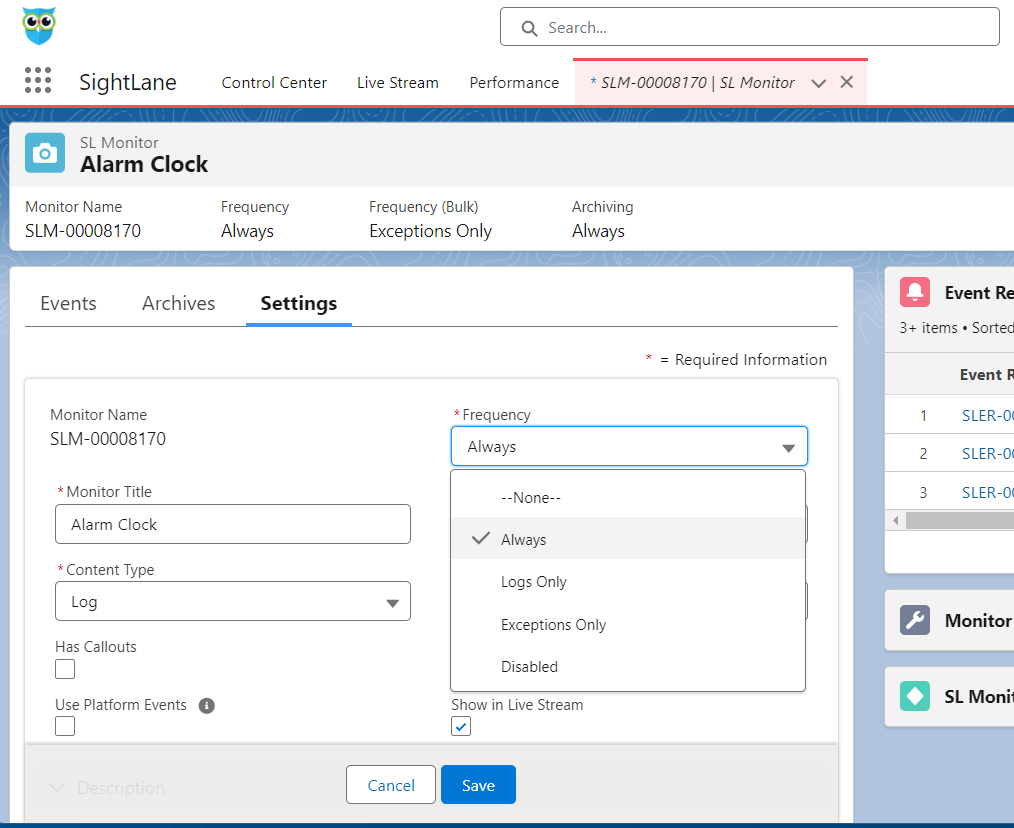Select Exceptions Only frequency option
Screen dimensions: 1014x828
(628, 624)
